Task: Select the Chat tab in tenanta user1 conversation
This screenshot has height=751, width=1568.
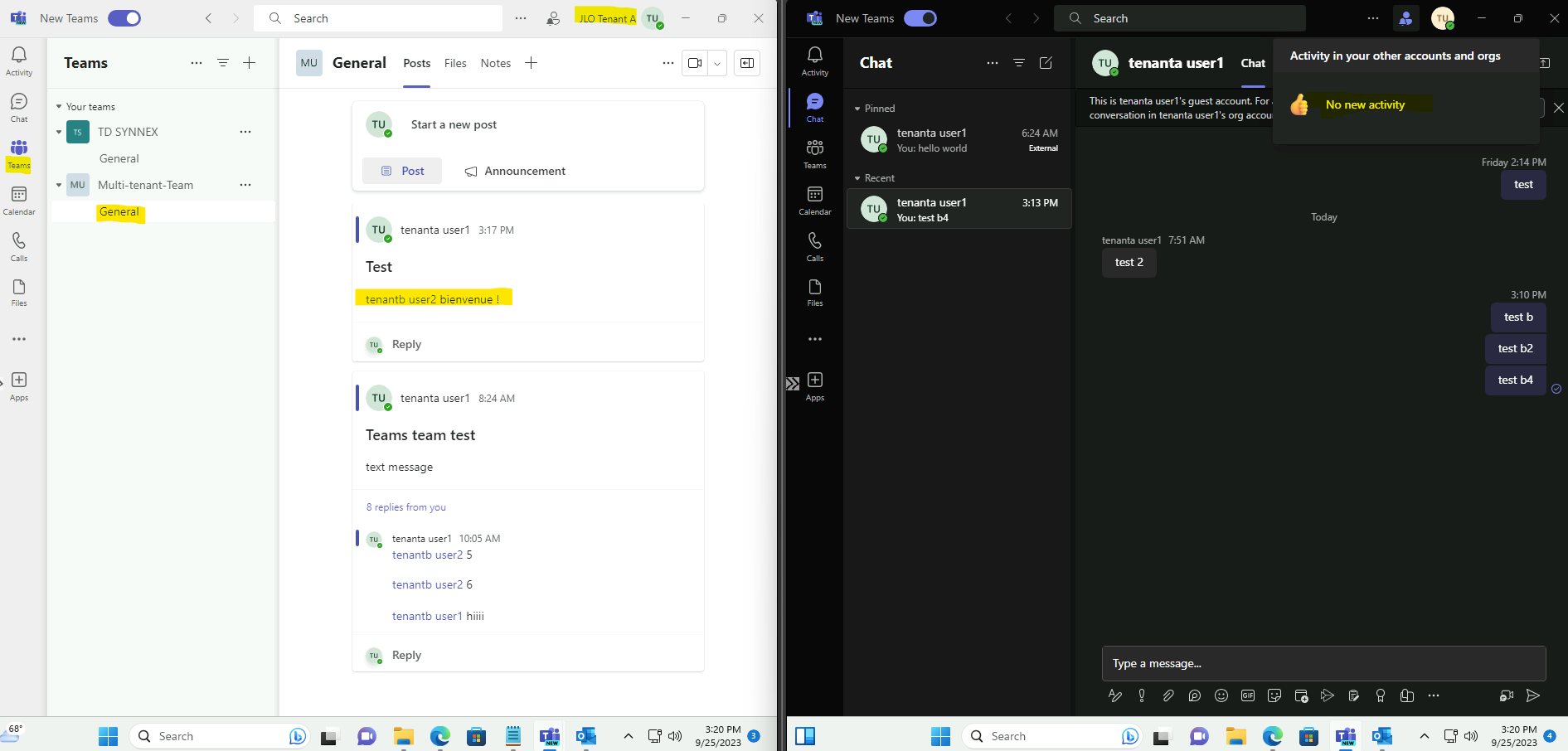Action: [1253, 63]
